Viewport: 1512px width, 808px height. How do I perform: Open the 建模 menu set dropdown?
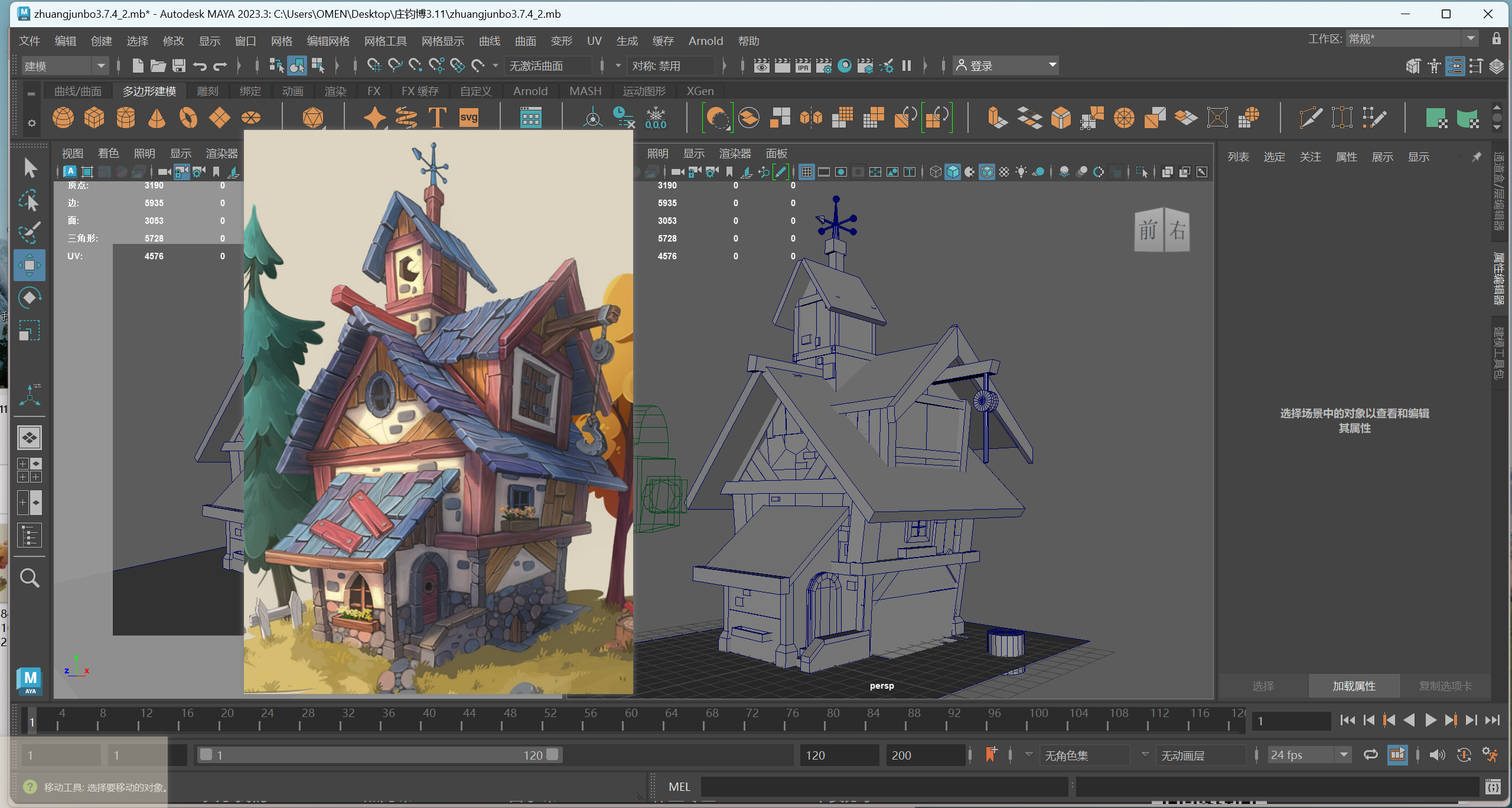65,66
